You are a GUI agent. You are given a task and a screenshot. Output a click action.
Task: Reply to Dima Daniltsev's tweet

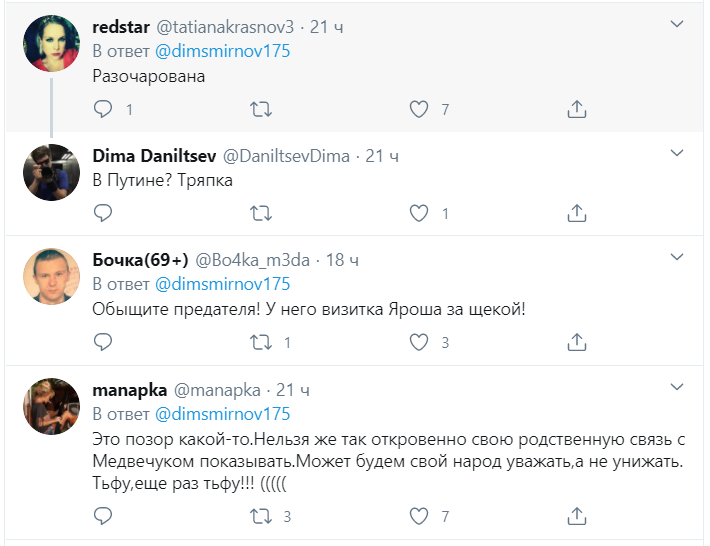[x=102, y=213]
